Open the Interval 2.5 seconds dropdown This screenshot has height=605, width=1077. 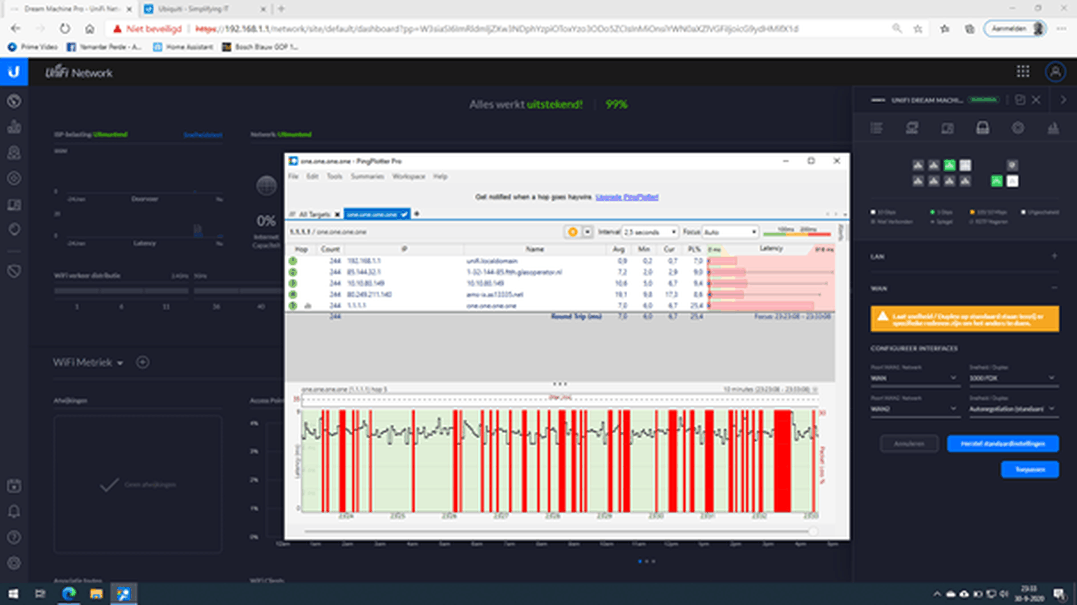[x=650, y=232]
